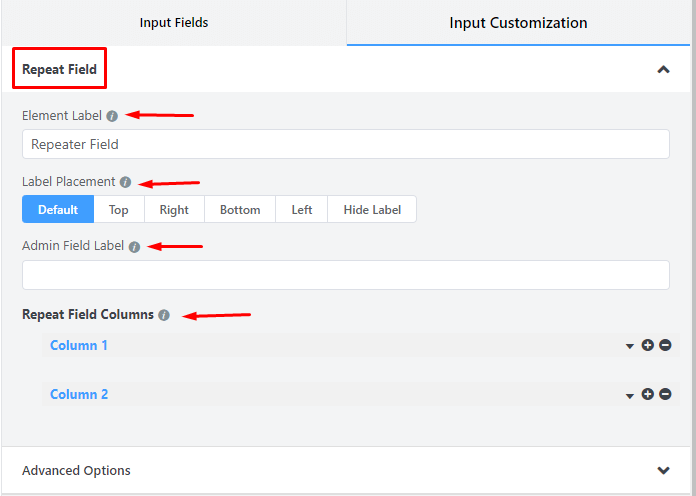Image resolution: width=696 pixels, height=496 pixels.
Task: Expand Column 2 settings caret
Action: (630, 395)
